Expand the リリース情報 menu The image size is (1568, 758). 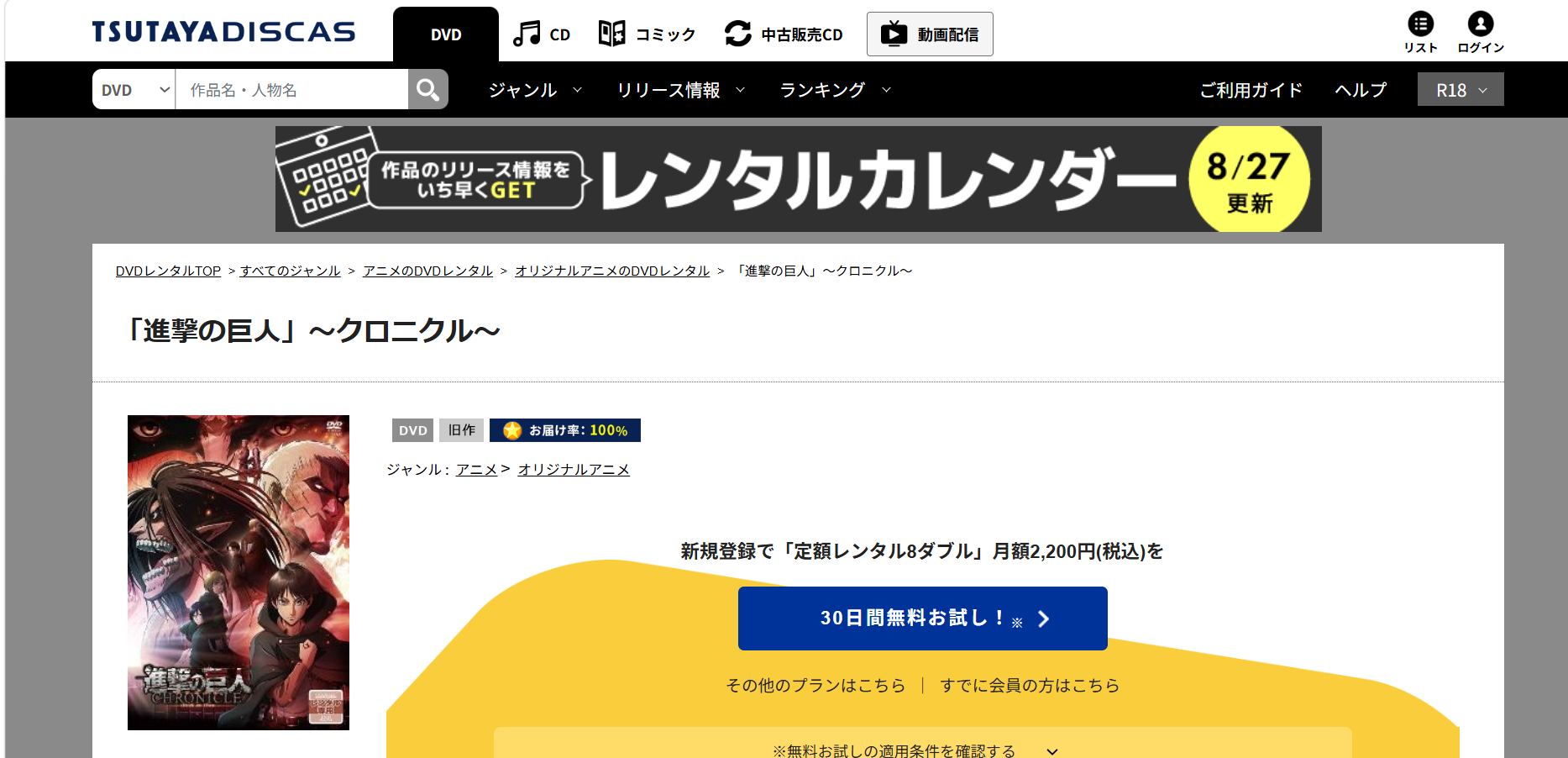[681, 90]
